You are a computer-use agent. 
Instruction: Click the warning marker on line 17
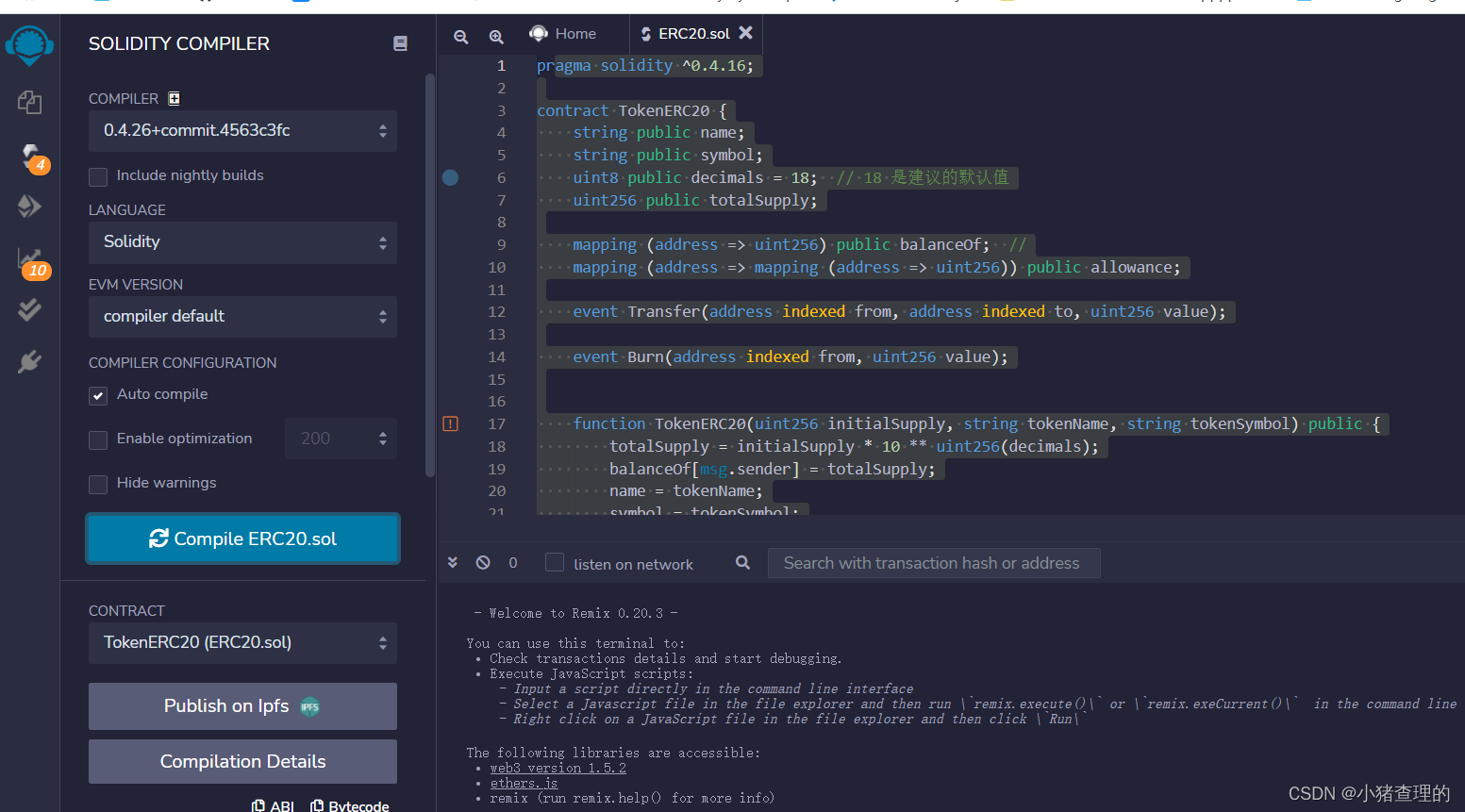point(451,423)
